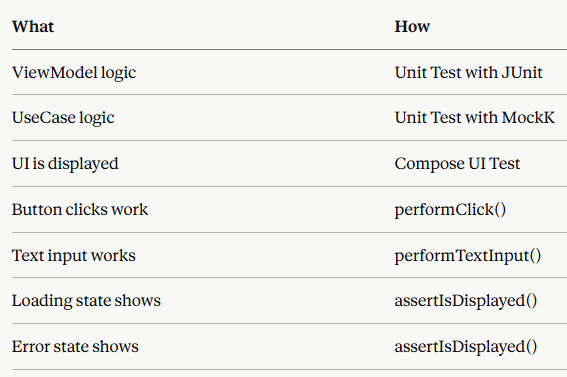The image size is (567, 377).
Task: Select the "UI is displayed" cell
Action: click(65, 164)
